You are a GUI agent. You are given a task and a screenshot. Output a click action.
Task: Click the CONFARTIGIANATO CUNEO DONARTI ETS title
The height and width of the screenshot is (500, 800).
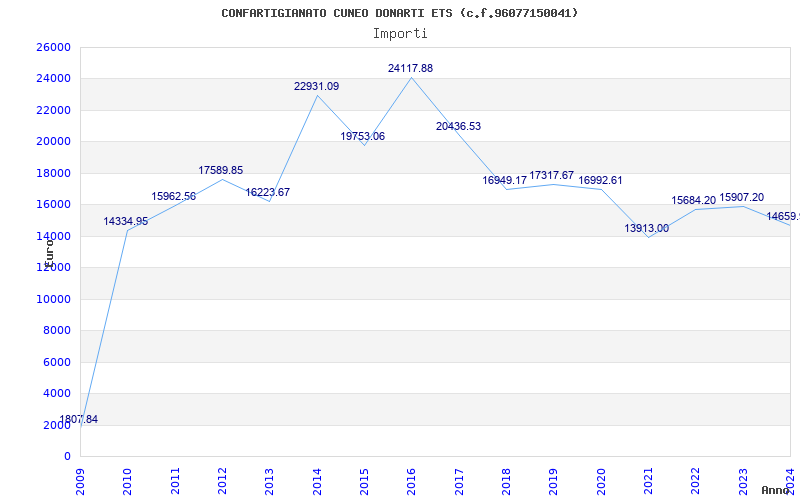[337, 13]
